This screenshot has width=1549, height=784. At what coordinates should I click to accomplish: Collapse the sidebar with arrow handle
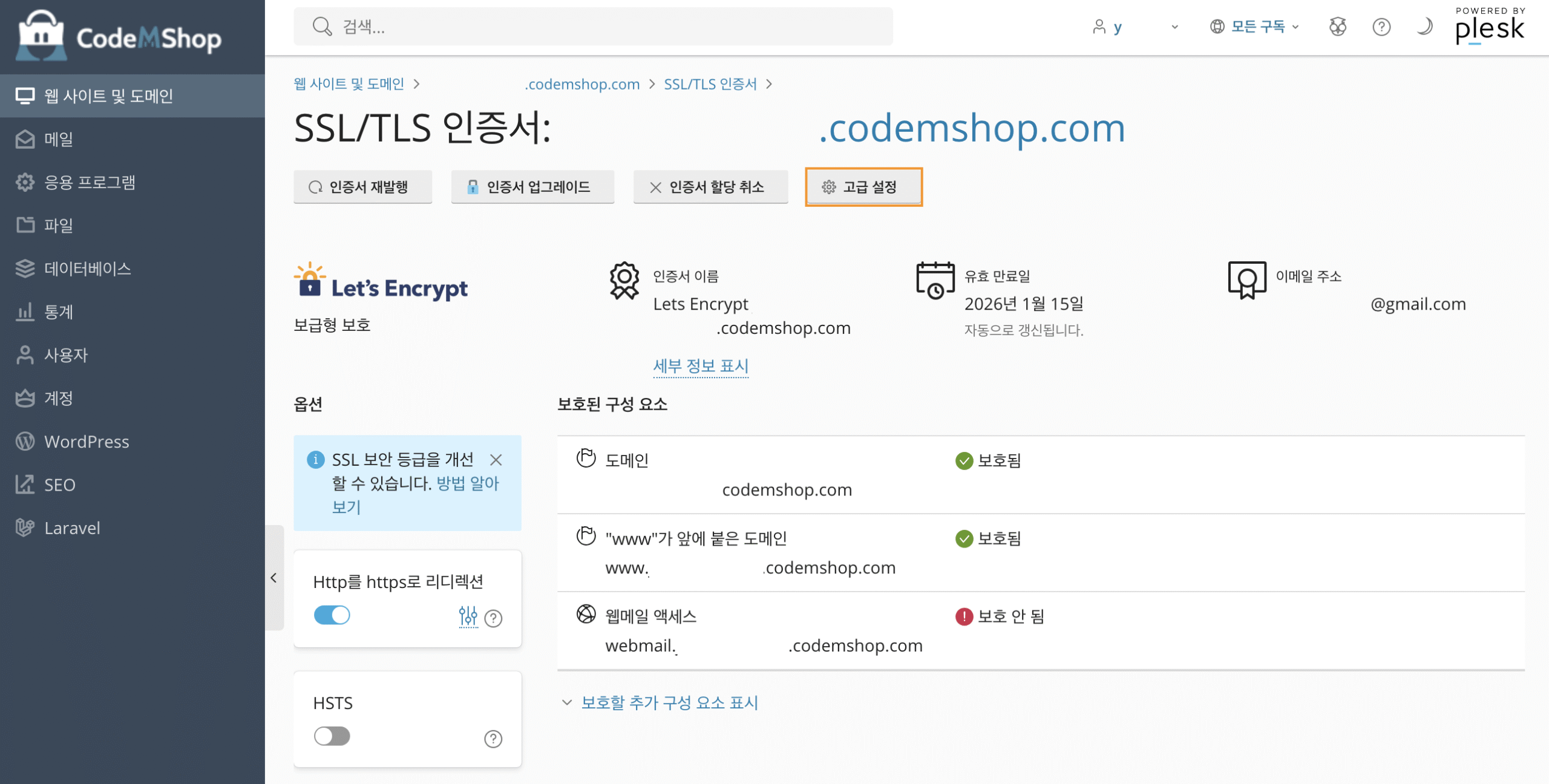click(273, 578)
